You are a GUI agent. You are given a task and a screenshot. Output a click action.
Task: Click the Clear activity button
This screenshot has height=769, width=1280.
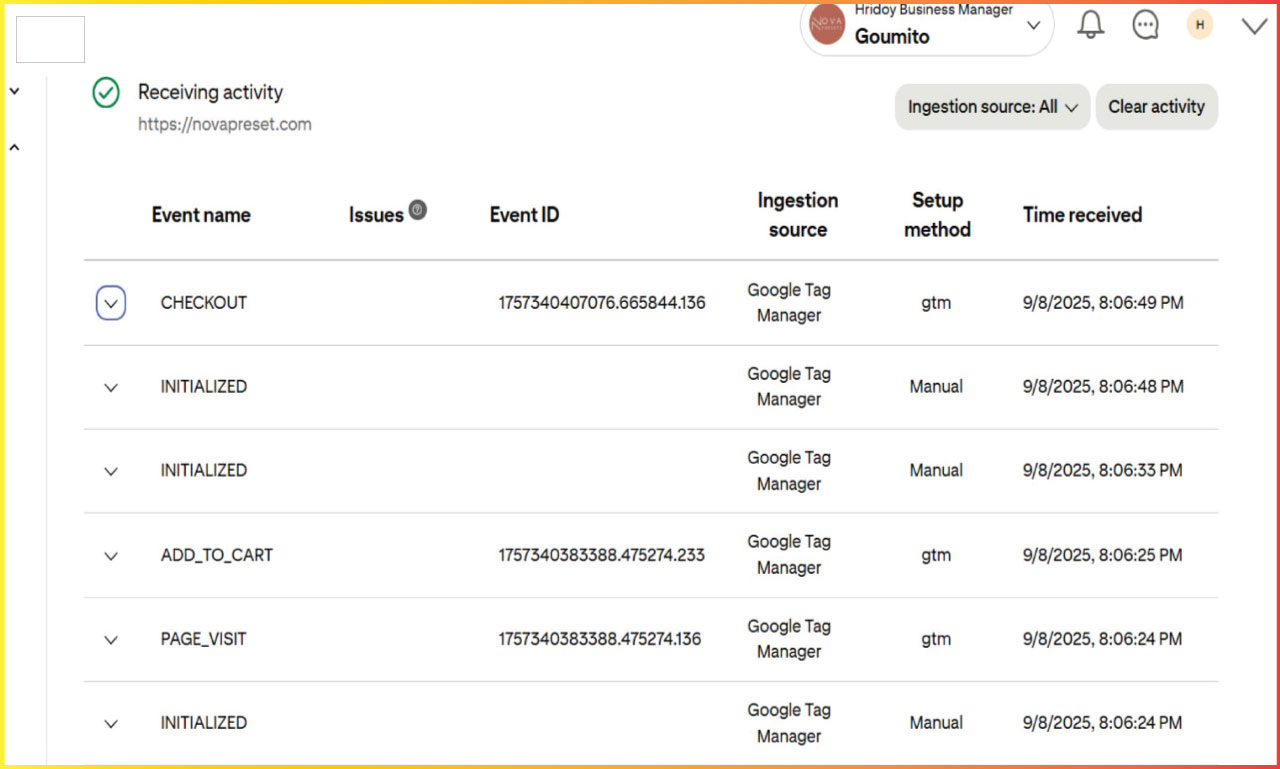1157,106
